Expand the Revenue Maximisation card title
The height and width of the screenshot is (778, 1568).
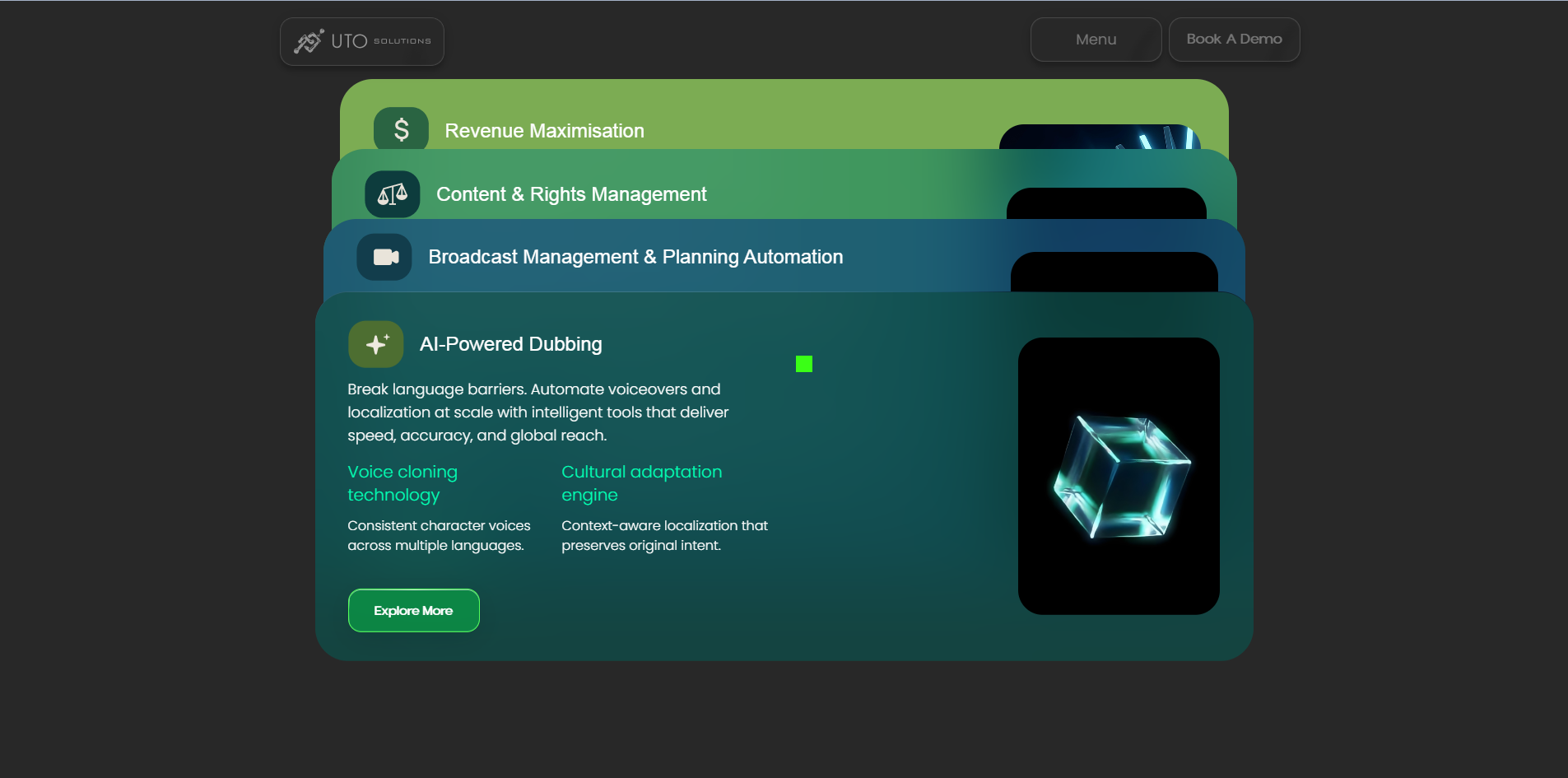pyautogui.click(x=544, y=131)
